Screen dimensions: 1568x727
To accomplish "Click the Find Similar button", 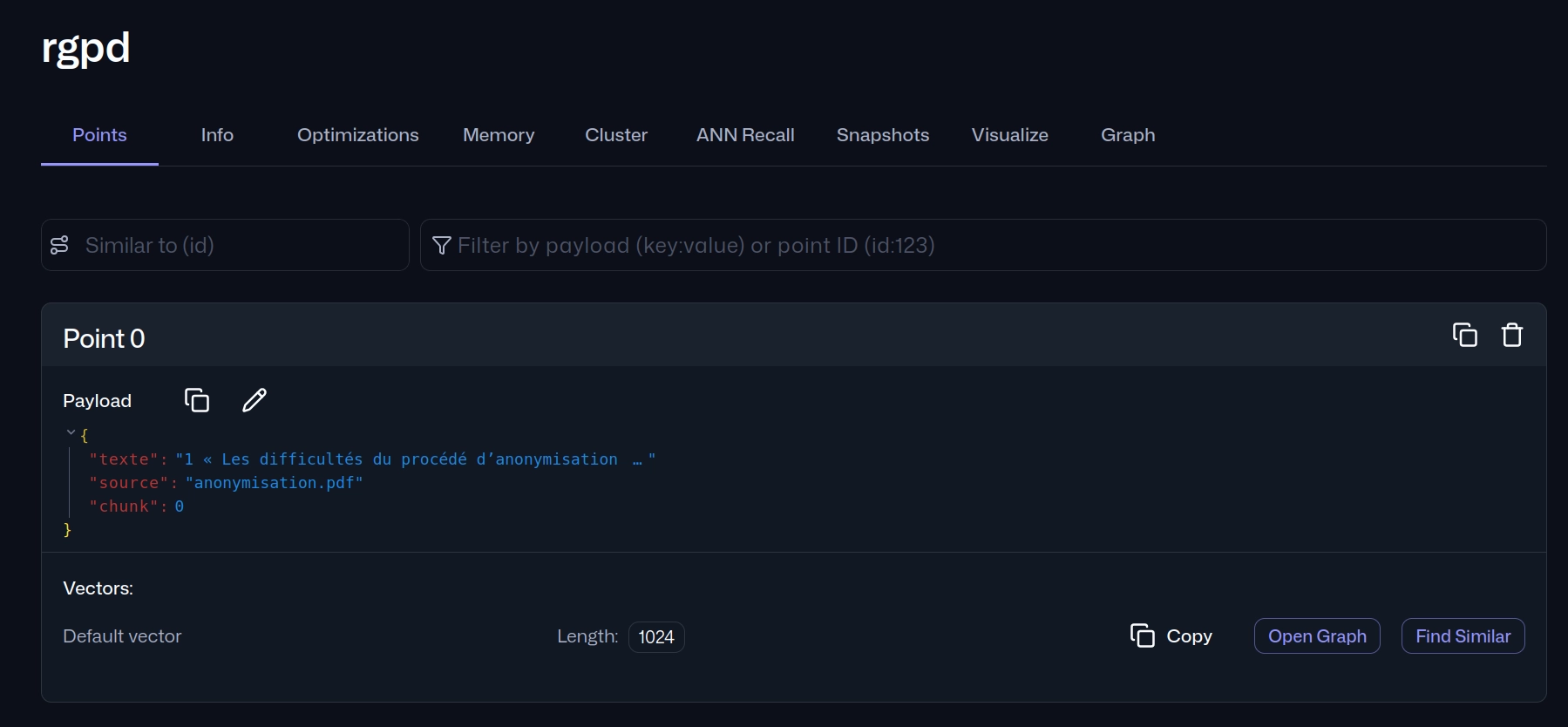I will click(x=1463, y=636).
